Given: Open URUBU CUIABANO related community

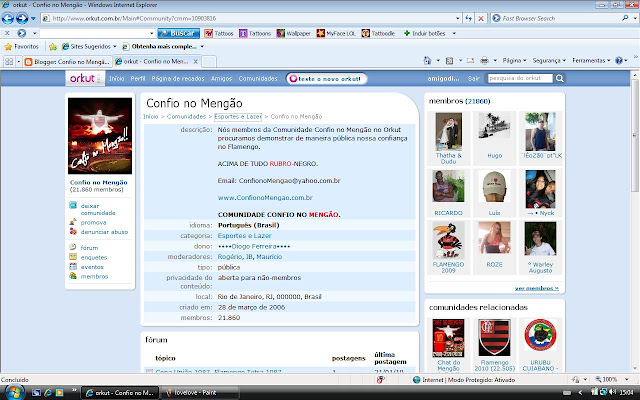Looking at the screenshot, I should 540,336.
